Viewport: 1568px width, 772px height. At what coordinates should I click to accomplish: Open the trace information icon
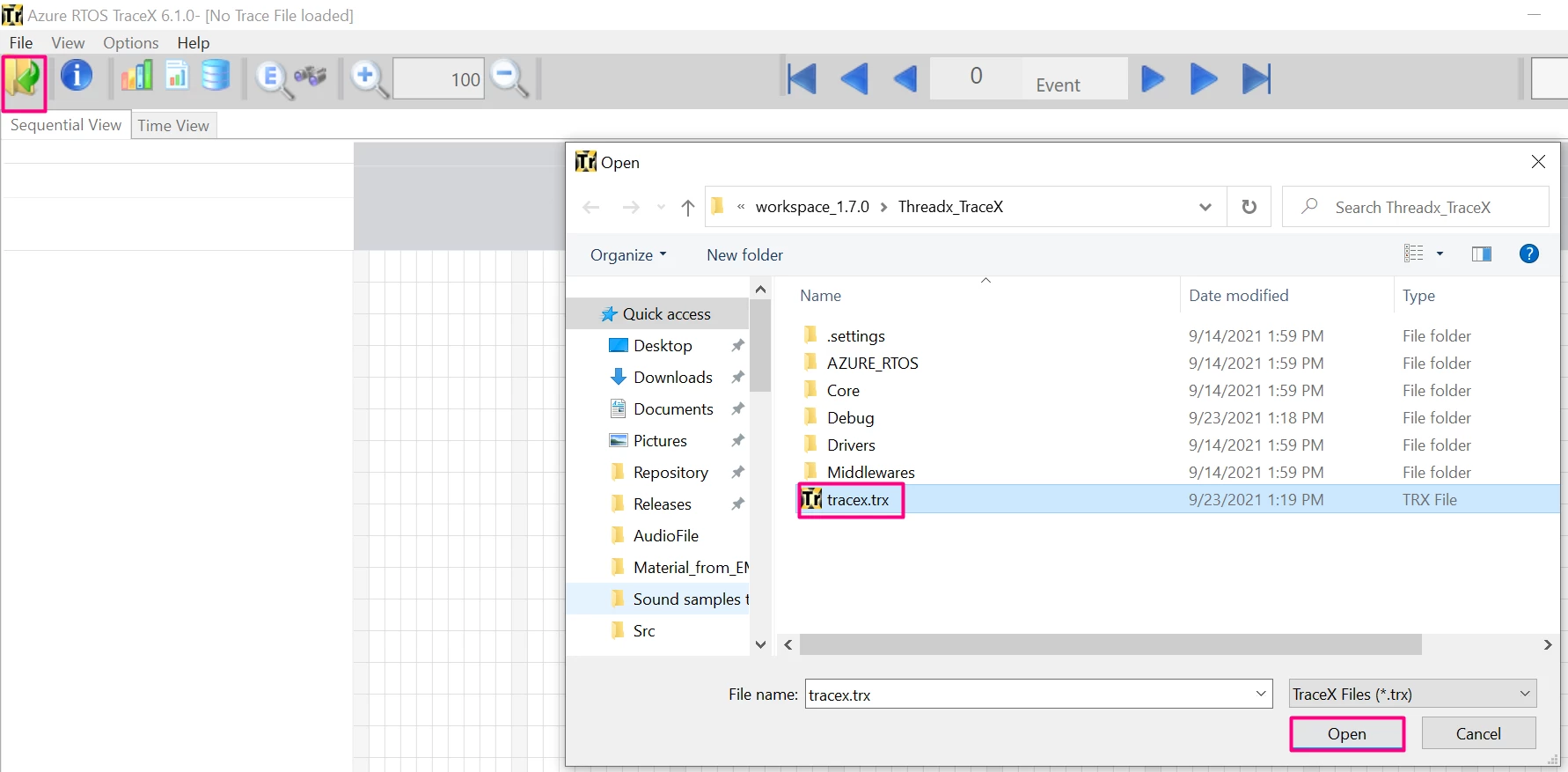pyautogui.click(x=77, y=76)
